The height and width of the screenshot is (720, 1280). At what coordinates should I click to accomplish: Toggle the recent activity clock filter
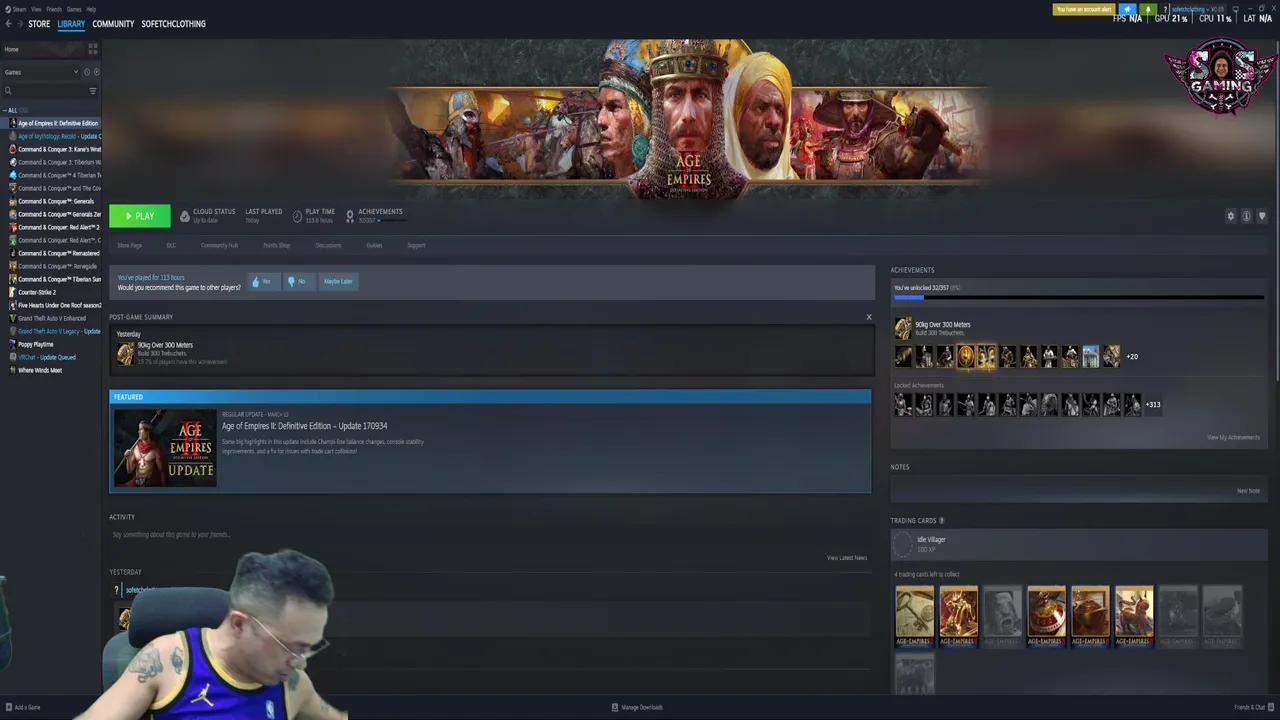(x=87, y=72)
